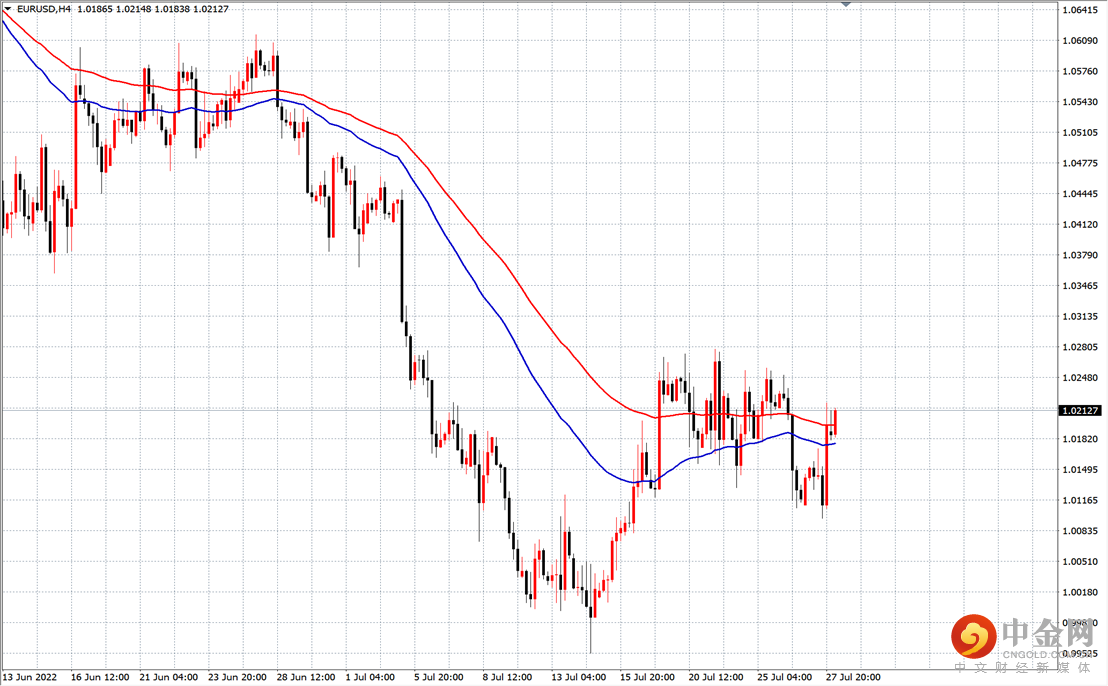The height and width of the screenshot is (686, 1108).
Task: Click the 1.05760 price axis label
Action: (1080, 71)
